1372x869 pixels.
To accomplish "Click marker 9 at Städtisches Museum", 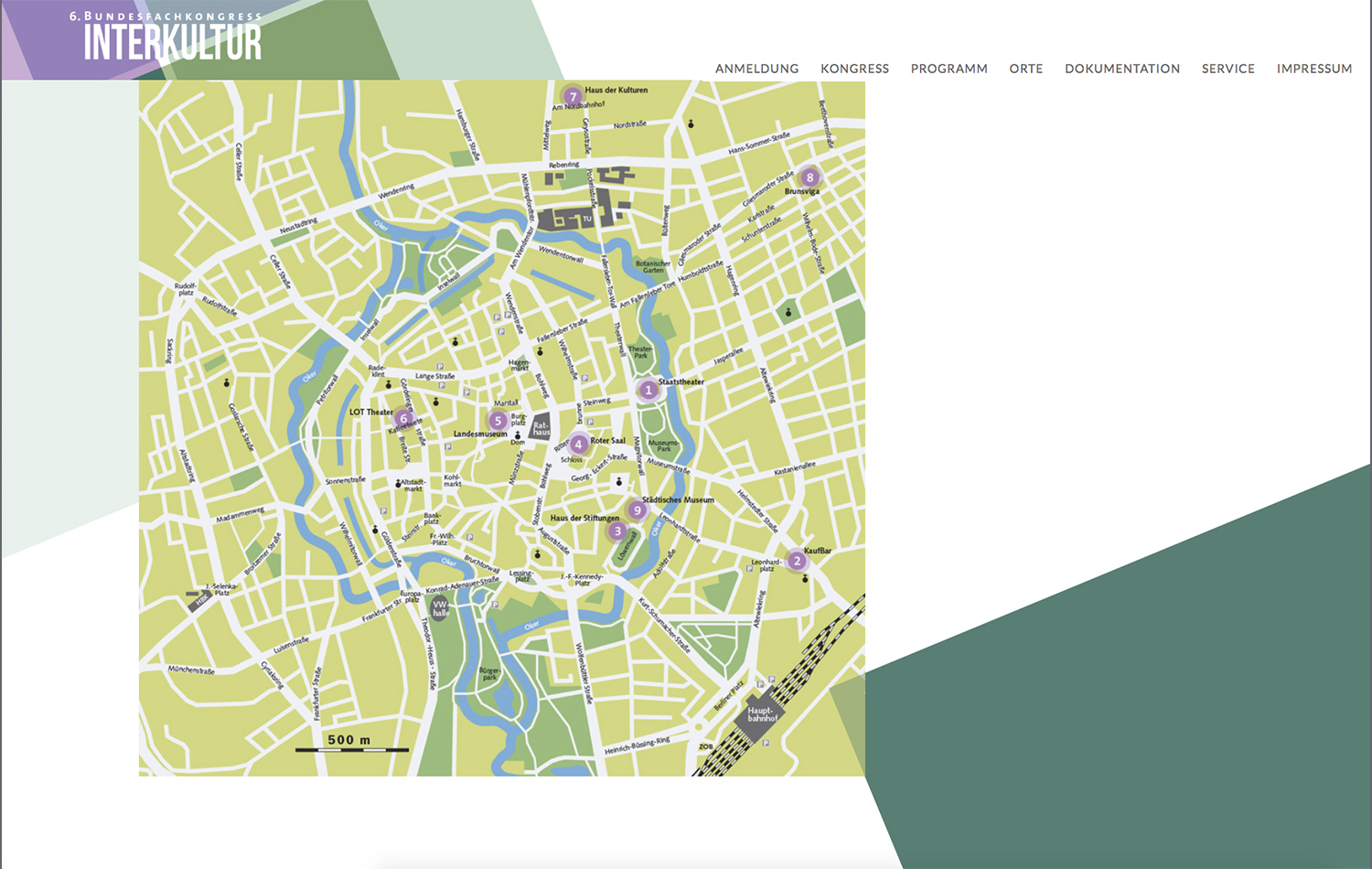I will (637, 510).
